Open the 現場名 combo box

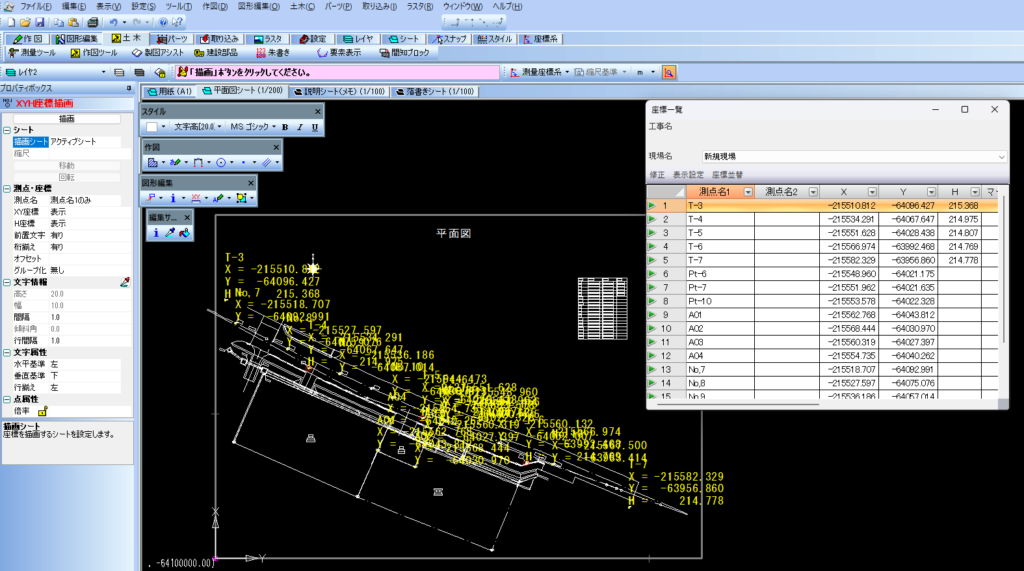pyautogui.click(x=1000, y=157)
